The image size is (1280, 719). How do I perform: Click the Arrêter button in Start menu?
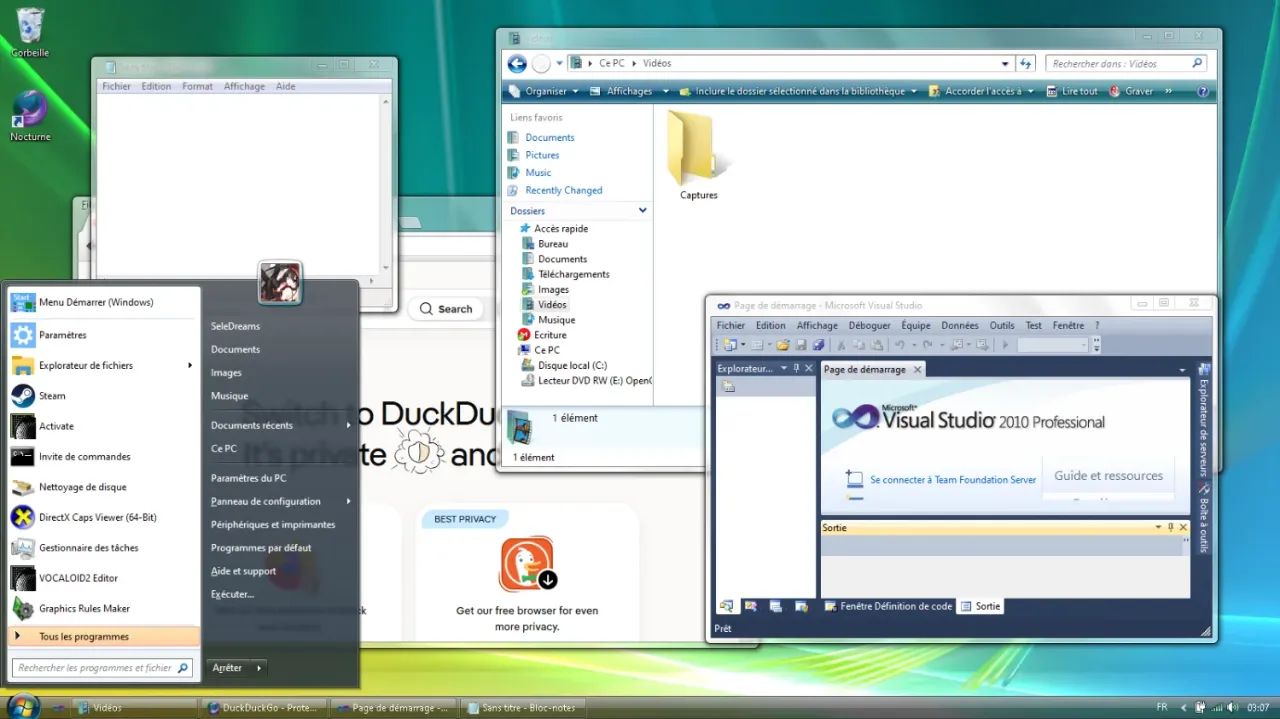click(229, 667)
